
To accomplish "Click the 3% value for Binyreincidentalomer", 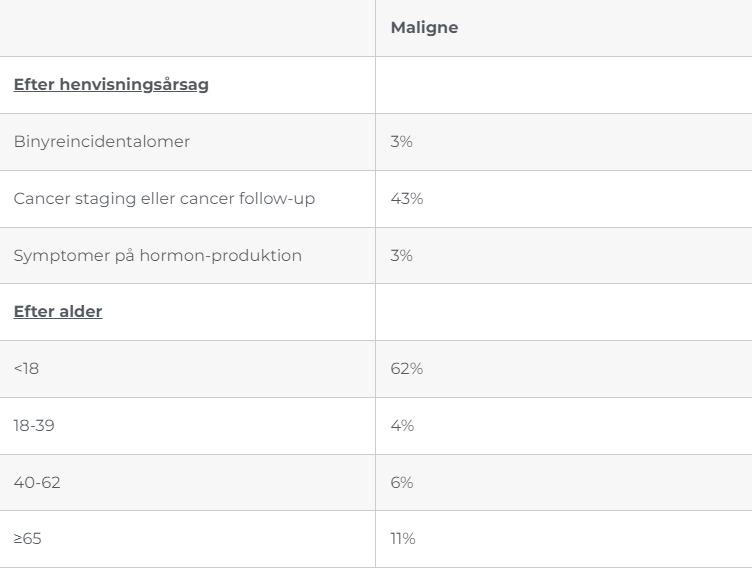I will pos(401,142).
